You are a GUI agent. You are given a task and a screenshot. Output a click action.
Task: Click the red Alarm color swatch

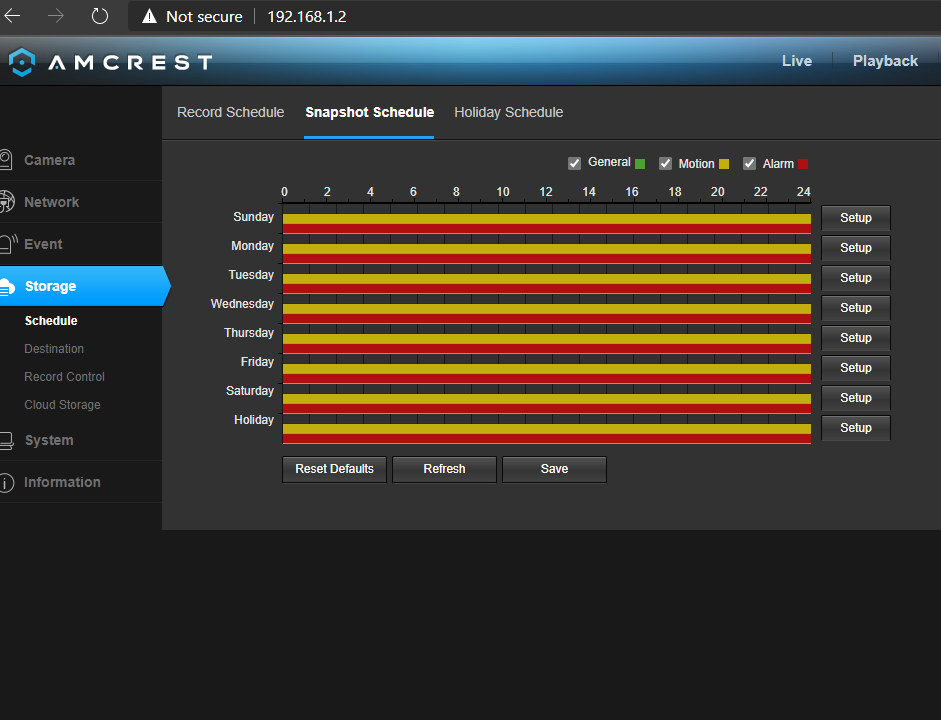(803, 164)
